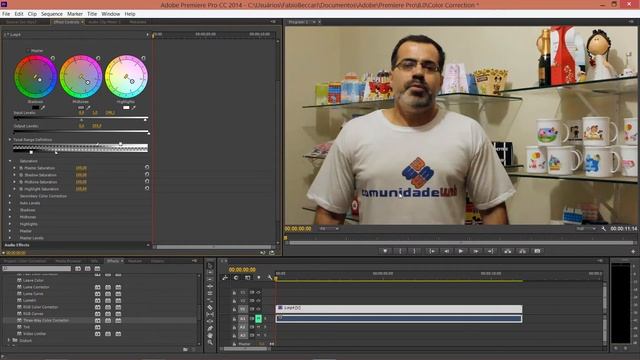Select the Razor tool in the Tools panel
This screenshot has height=360, width=640.
click(210, 307)
